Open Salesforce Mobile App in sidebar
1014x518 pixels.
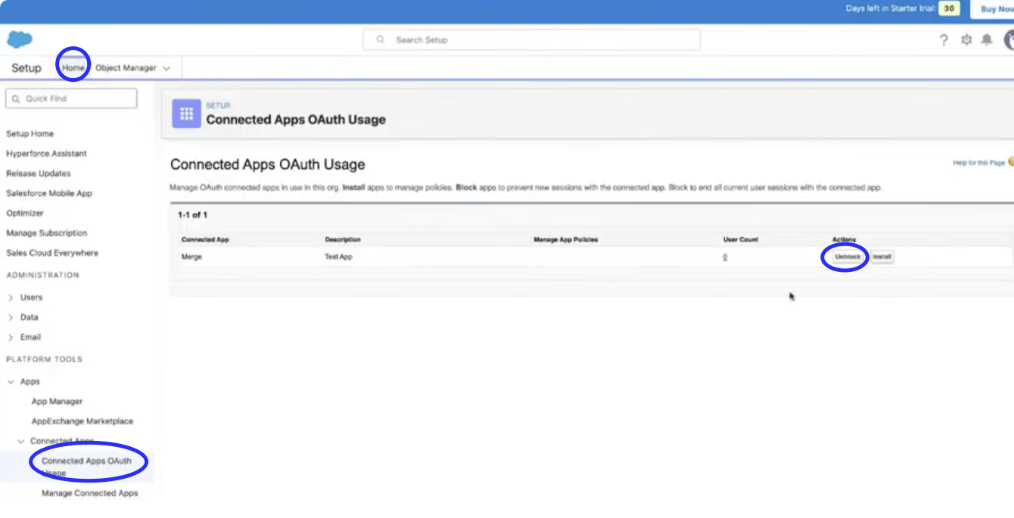point(49,193)
